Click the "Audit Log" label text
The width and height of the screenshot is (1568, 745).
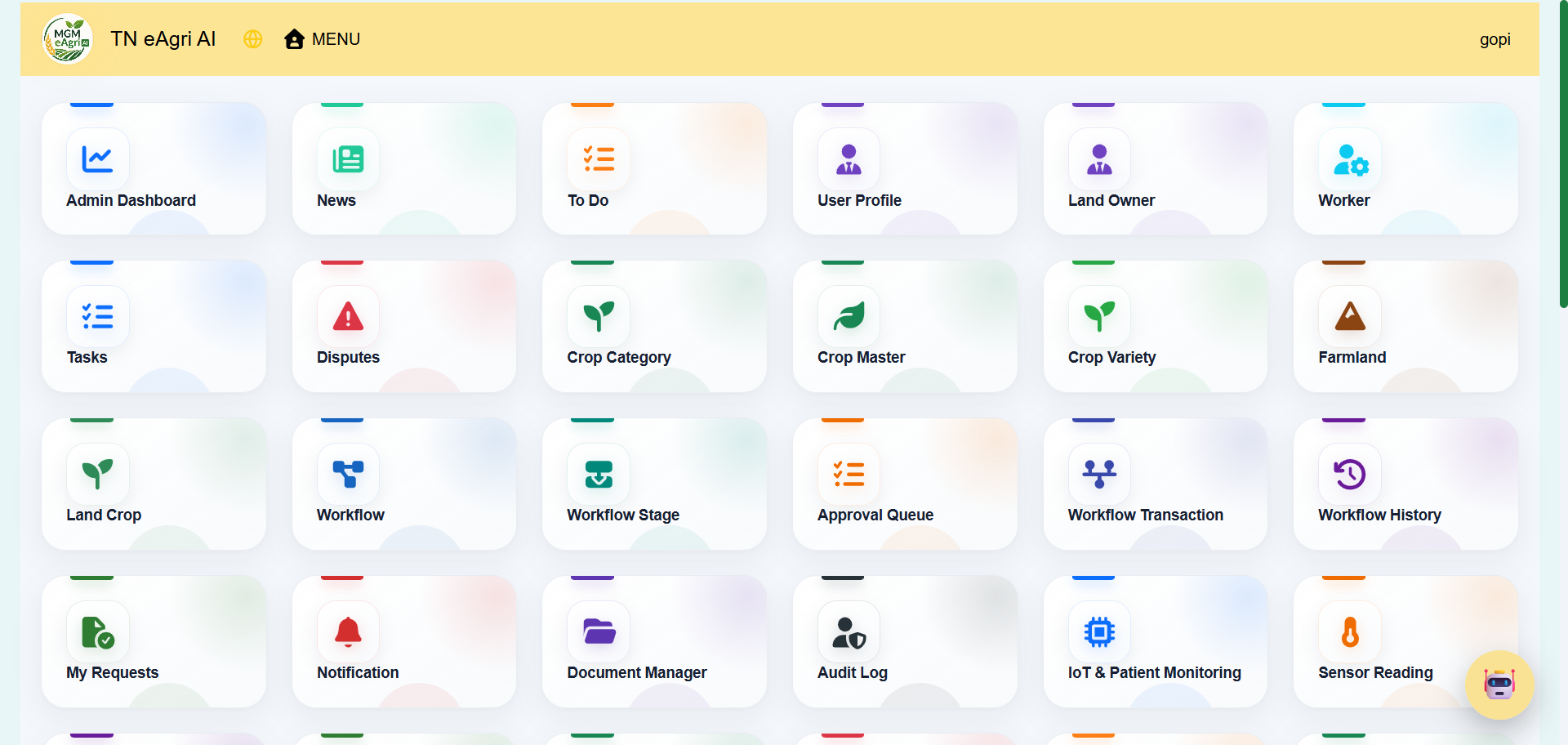pos(853,672)
